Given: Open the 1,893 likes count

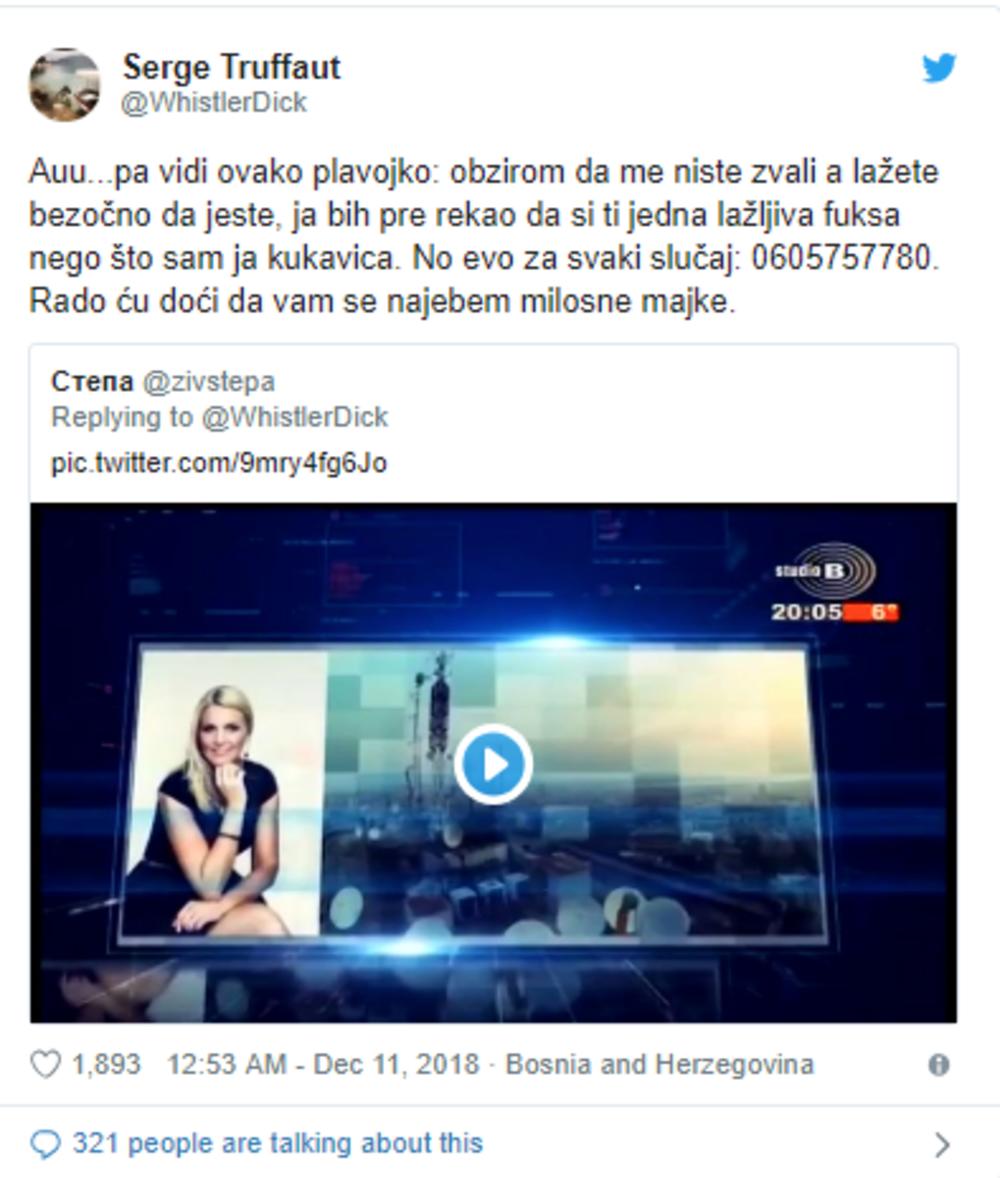Looking at the screenshot, I should [106, 1064].
